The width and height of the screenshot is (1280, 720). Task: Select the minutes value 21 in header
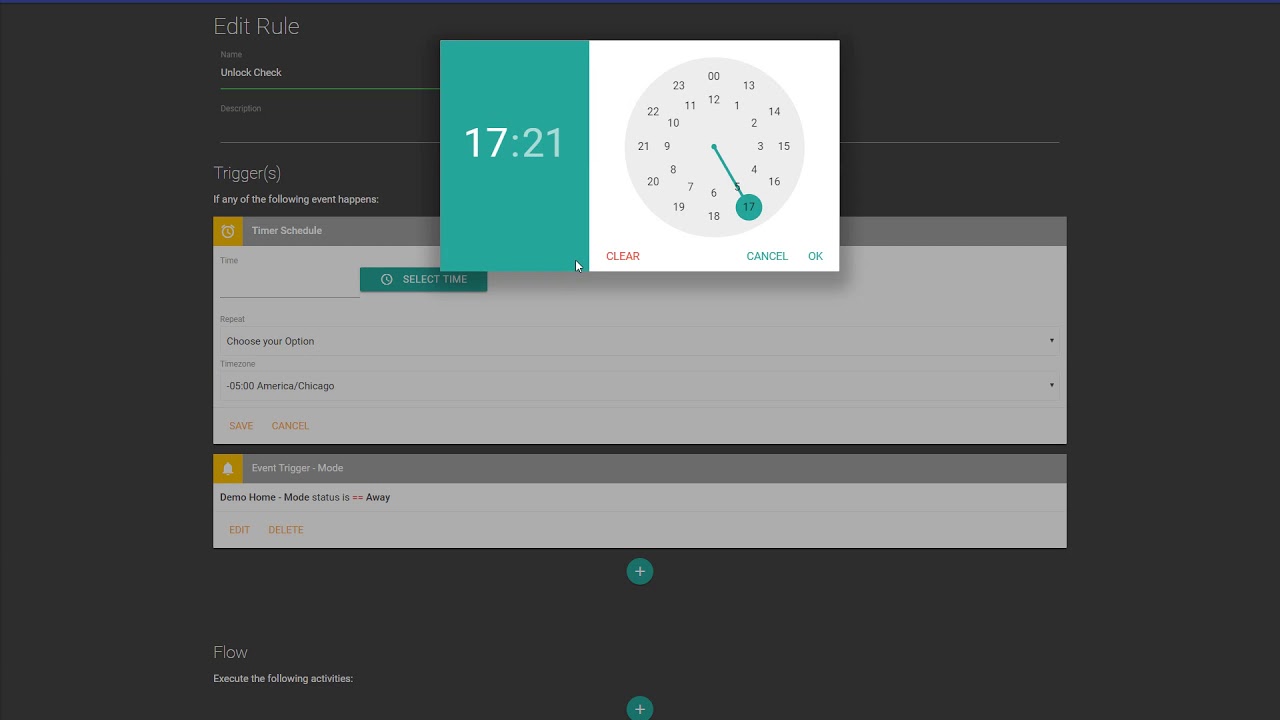click(x=544, y=143)
